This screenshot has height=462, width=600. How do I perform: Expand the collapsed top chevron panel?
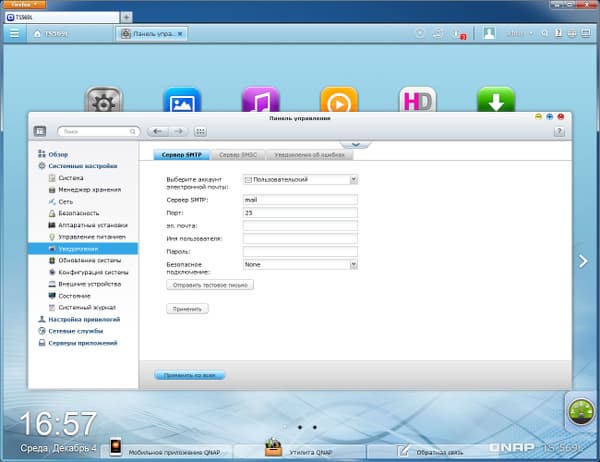tap(355, 144)
